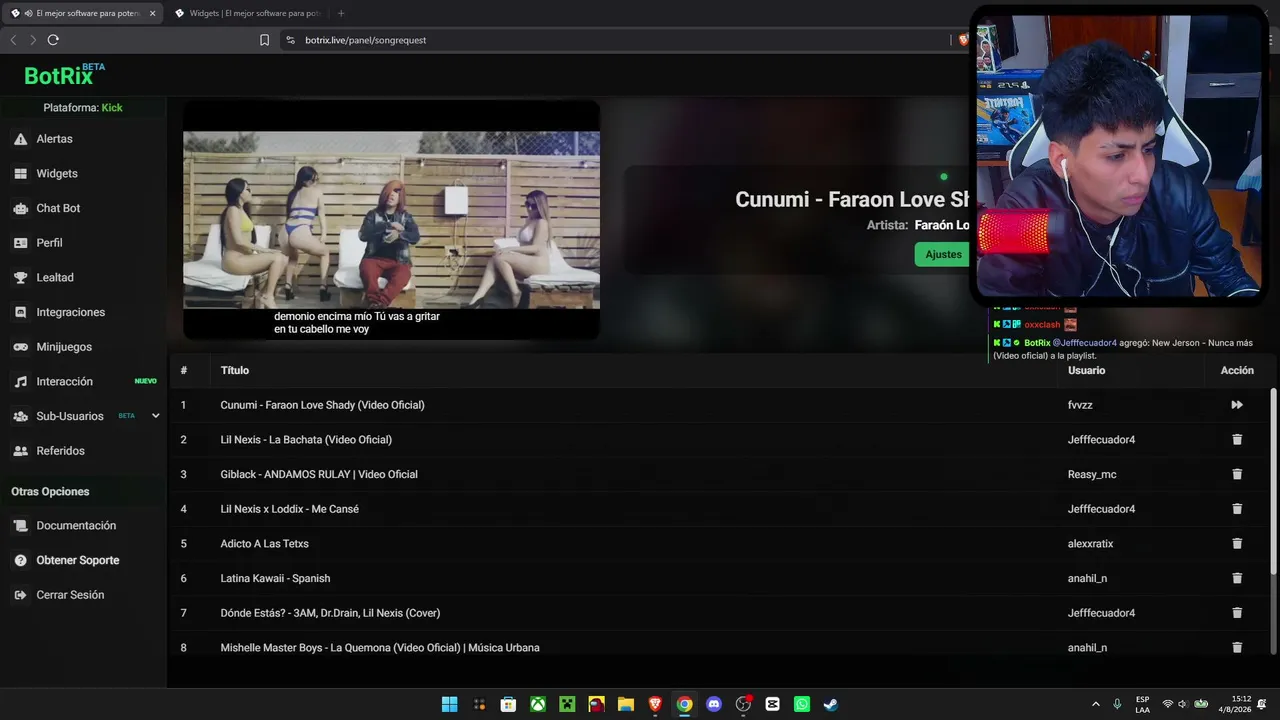Switch to the Widgets browser tab
The width and height of the screenshot is (1280, 720).
coord(246,13)
